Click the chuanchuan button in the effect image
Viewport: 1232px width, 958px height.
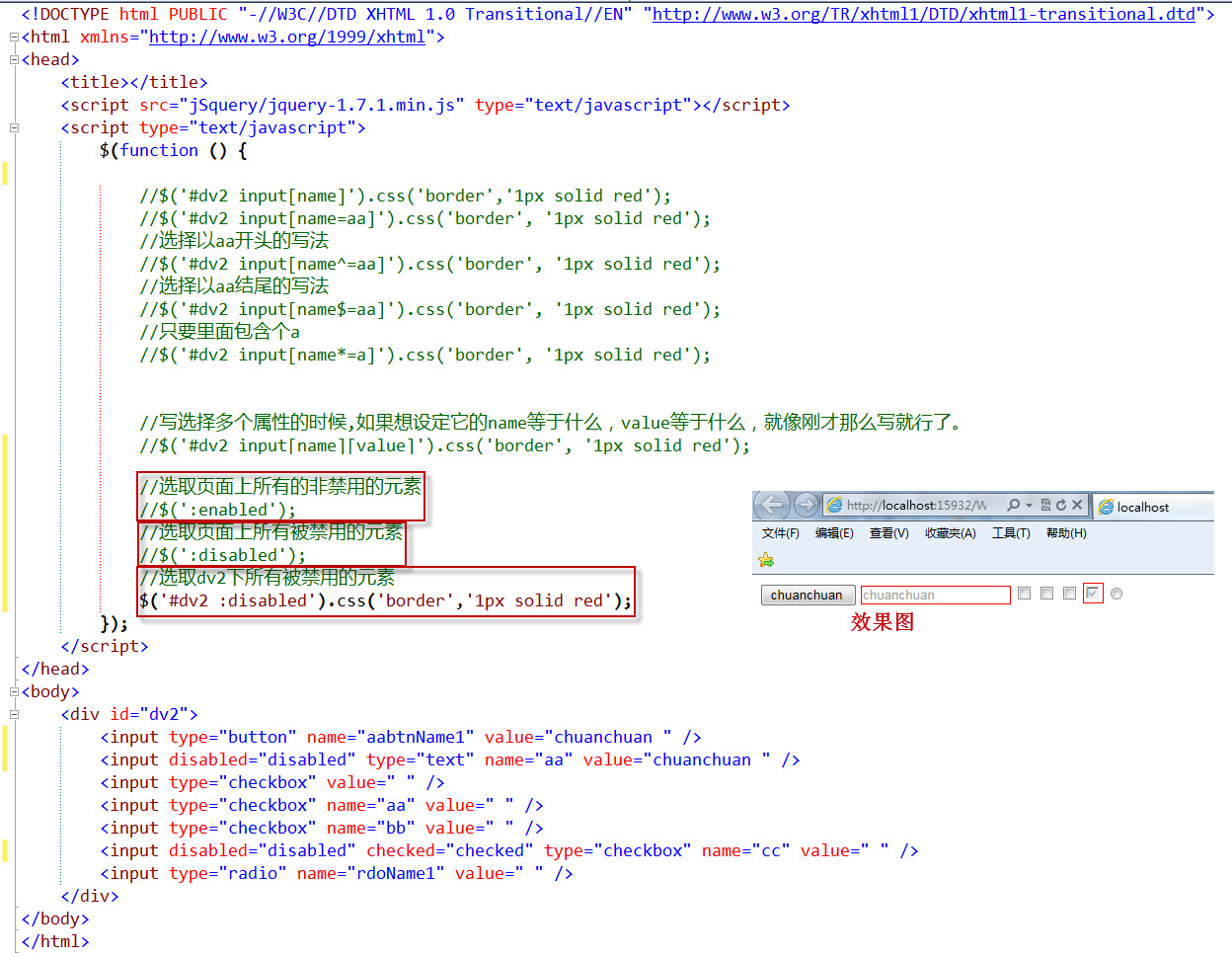[x=808, y=595]
